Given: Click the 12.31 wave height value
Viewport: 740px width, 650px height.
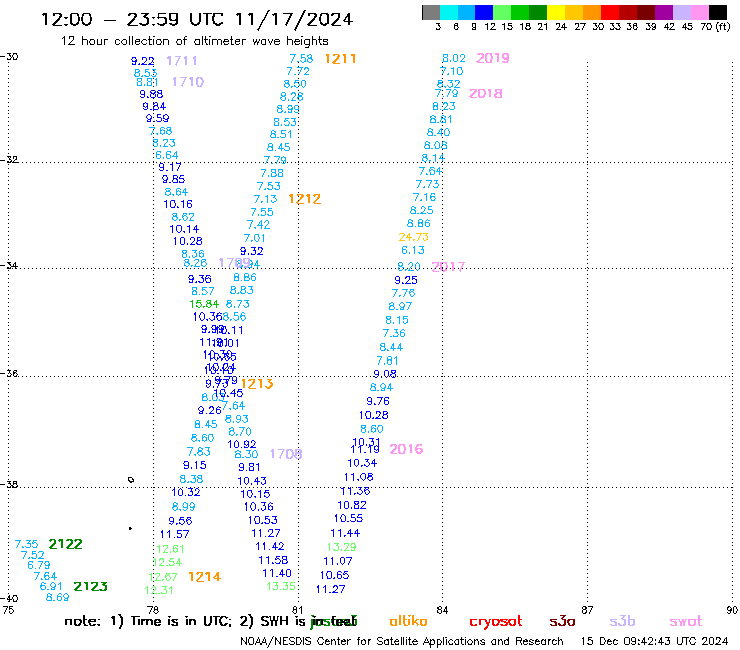Looking at the screenshot, I should click(159, 590).
